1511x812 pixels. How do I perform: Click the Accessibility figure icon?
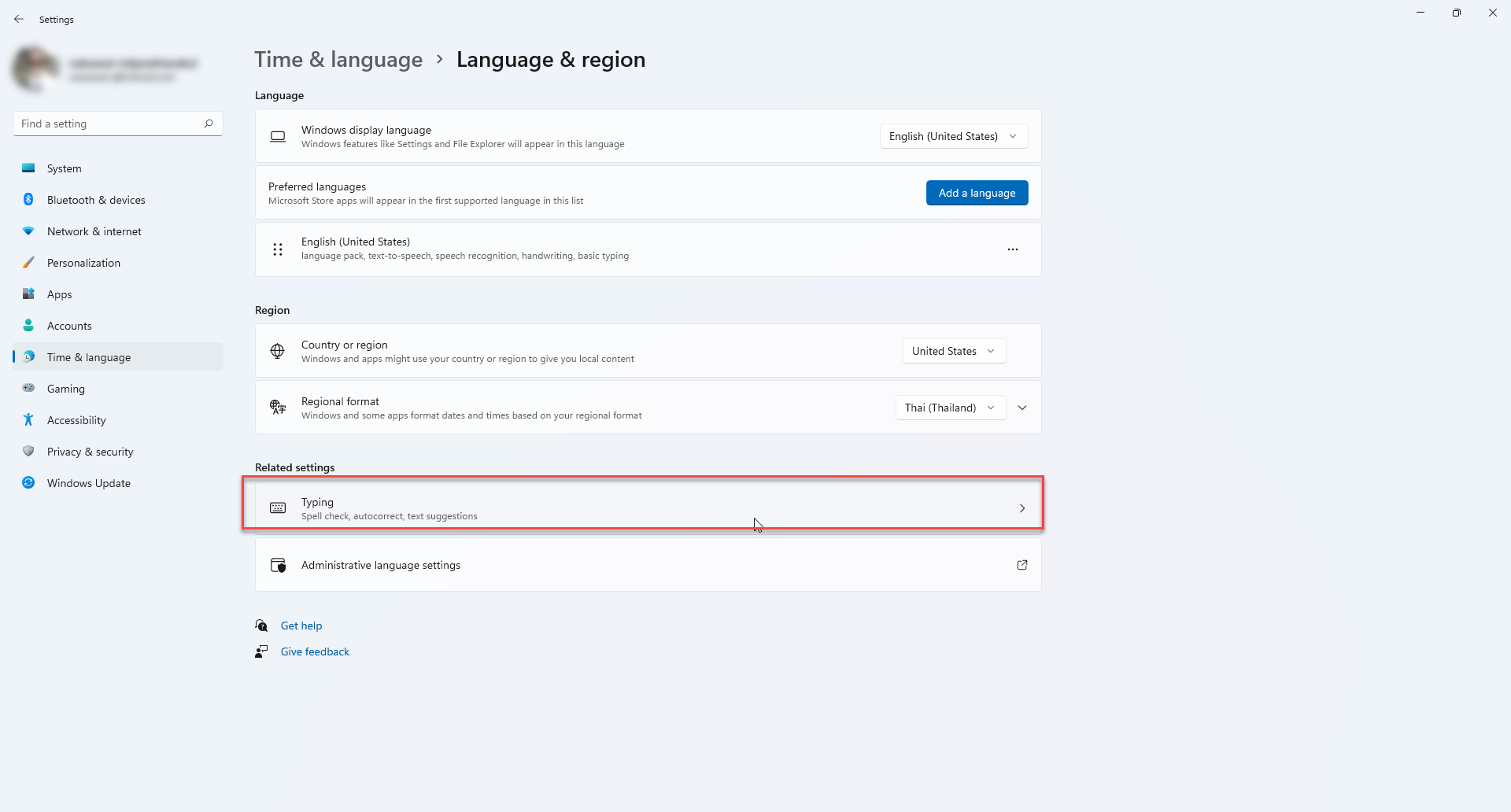pyautogui.click(x=28, y=420)
